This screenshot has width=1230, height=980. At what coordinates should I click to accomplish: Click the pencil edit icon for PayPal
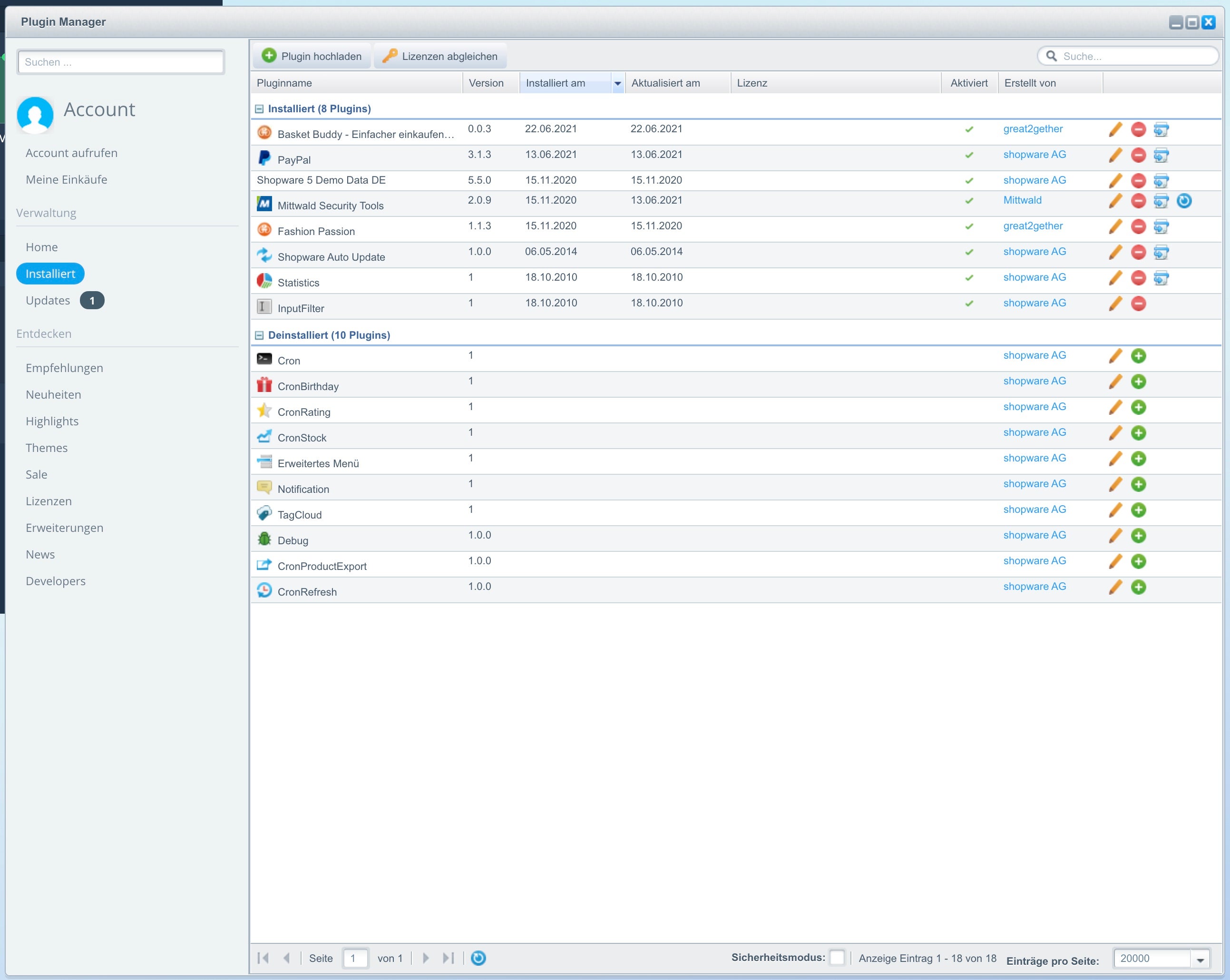(x=1115, y=155)
